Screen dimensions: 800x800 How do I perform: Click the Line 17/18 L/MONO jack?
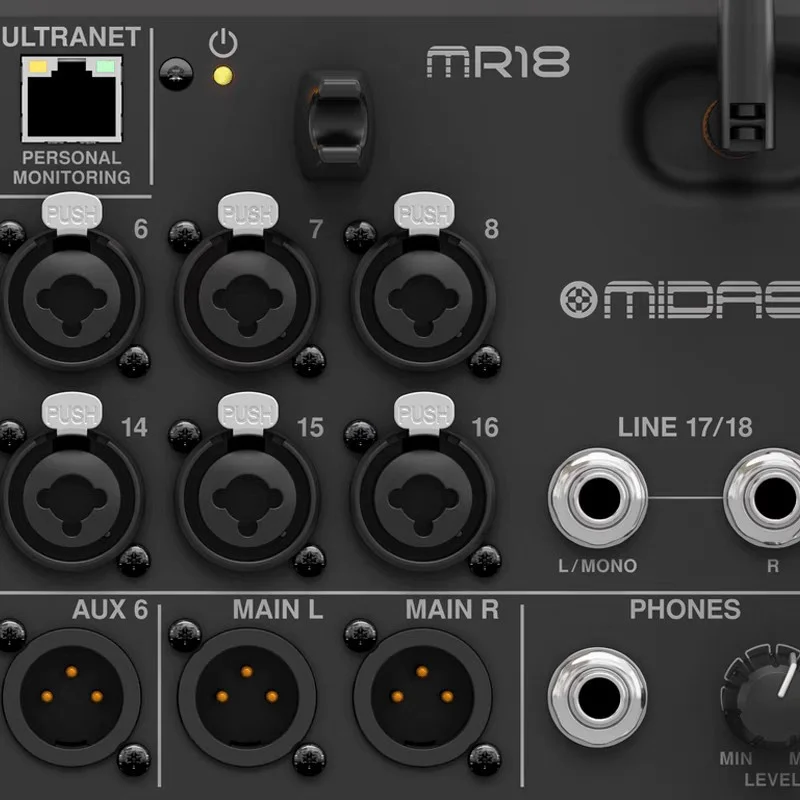coord(598,498)
